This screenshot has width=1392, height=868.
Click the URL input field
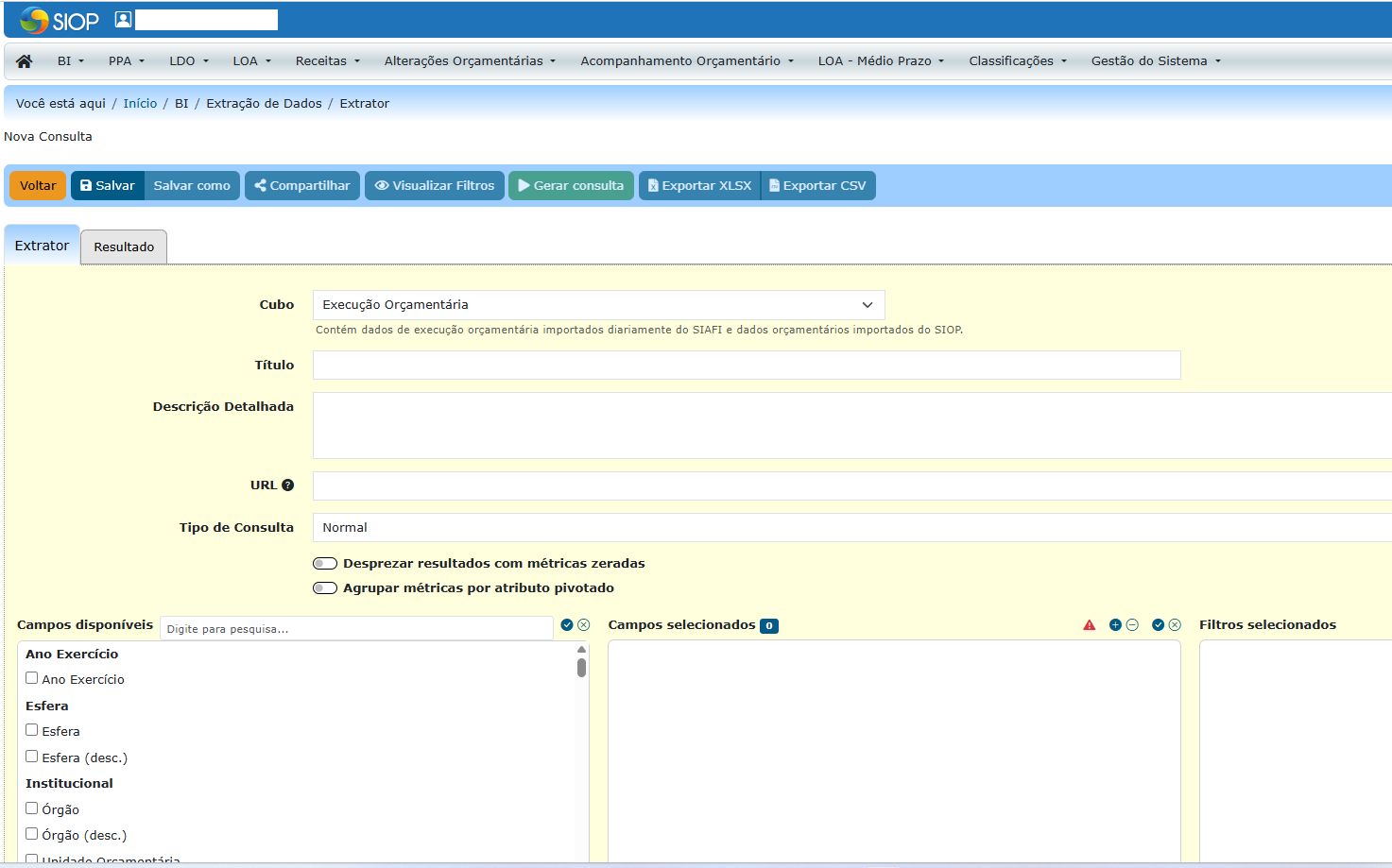[x=852, y=485]
